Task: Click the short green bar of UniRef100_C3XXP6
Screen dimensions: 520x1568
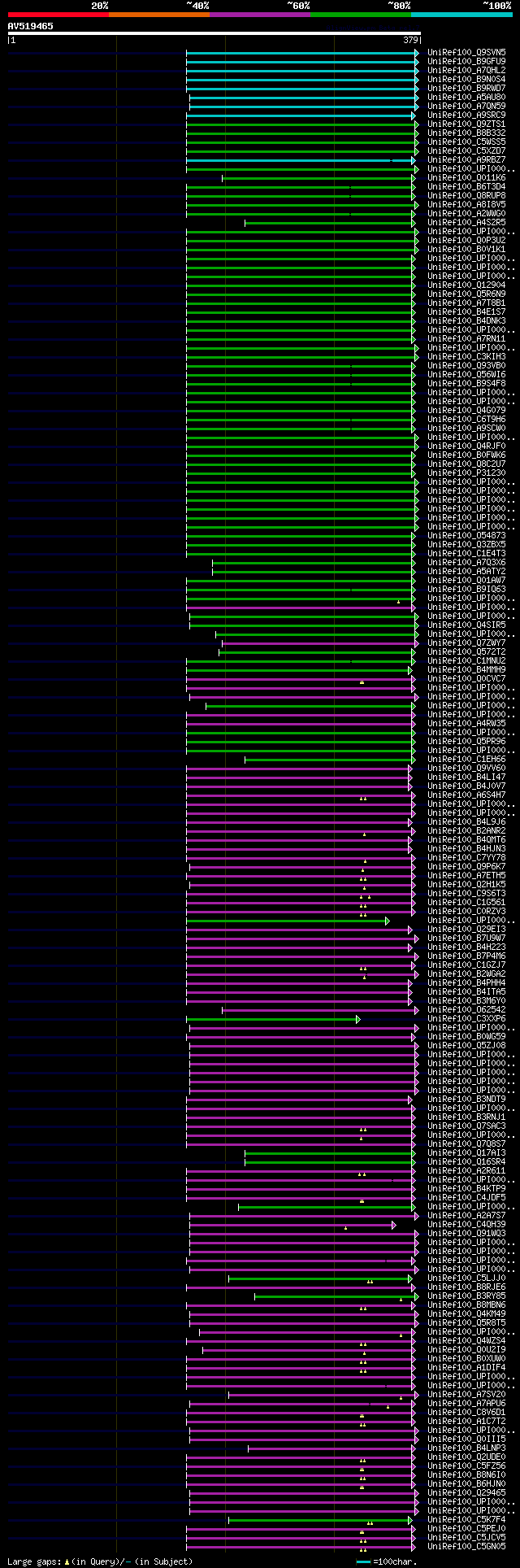Action: tap(273, 1019)
